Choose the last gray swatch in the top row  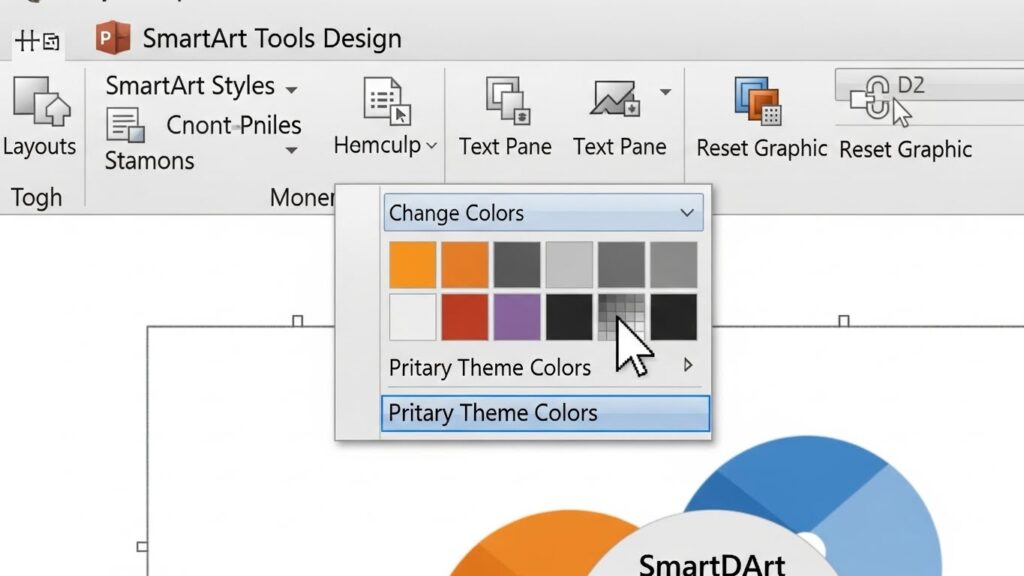[x=674, y=264]
